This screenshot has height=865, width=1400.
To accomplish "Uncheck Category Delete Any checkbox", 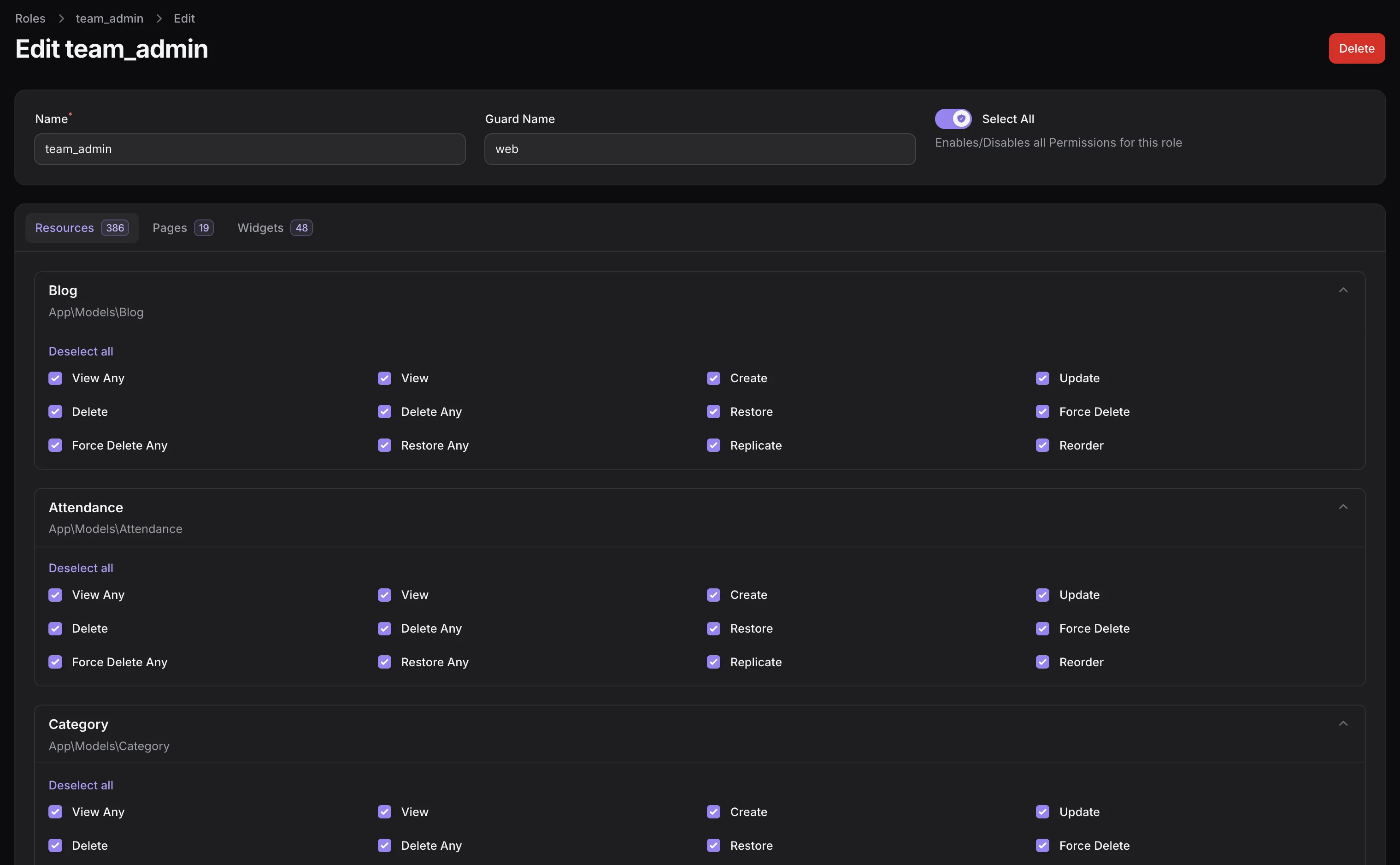I will pos(385,846).
